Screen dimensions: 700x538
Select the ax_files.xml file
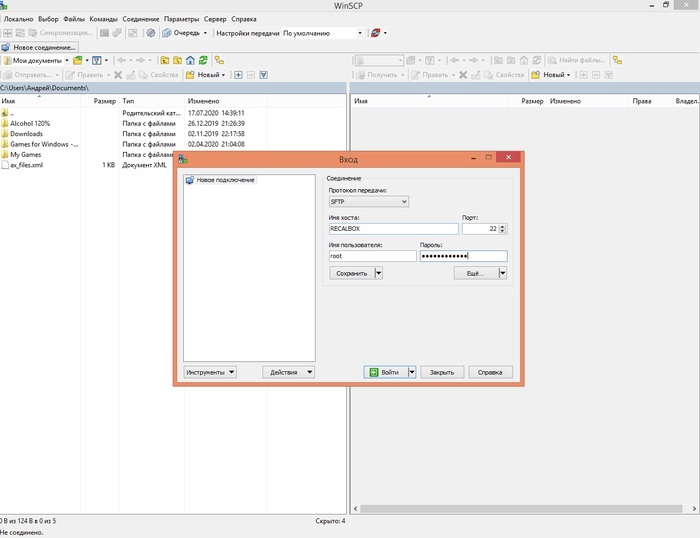coord(27,165)
